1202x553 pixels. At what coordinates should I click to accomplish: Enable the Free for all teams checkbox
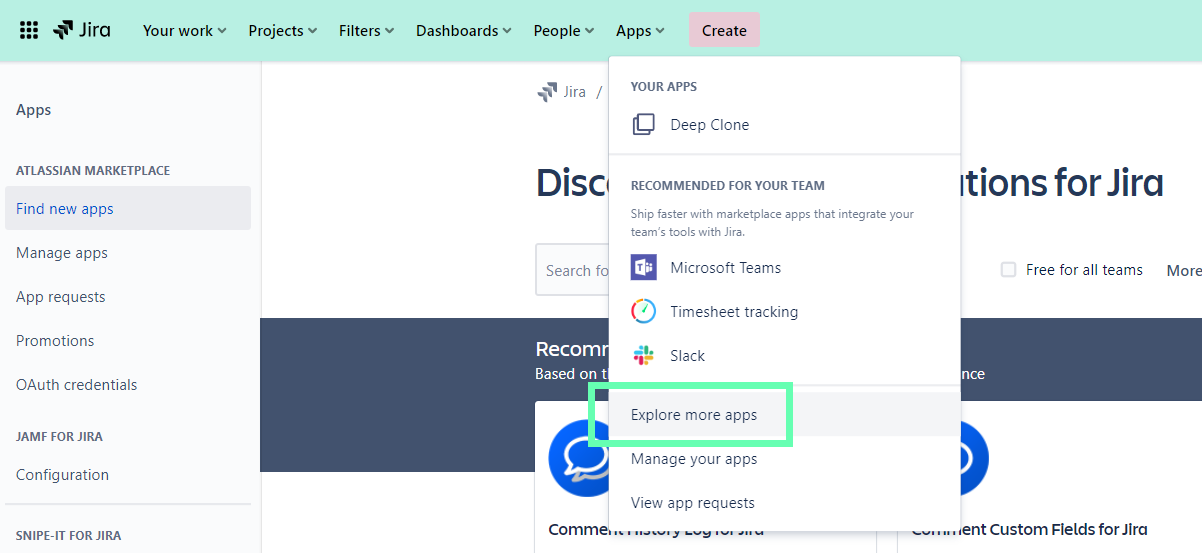tap(1008, 270)
